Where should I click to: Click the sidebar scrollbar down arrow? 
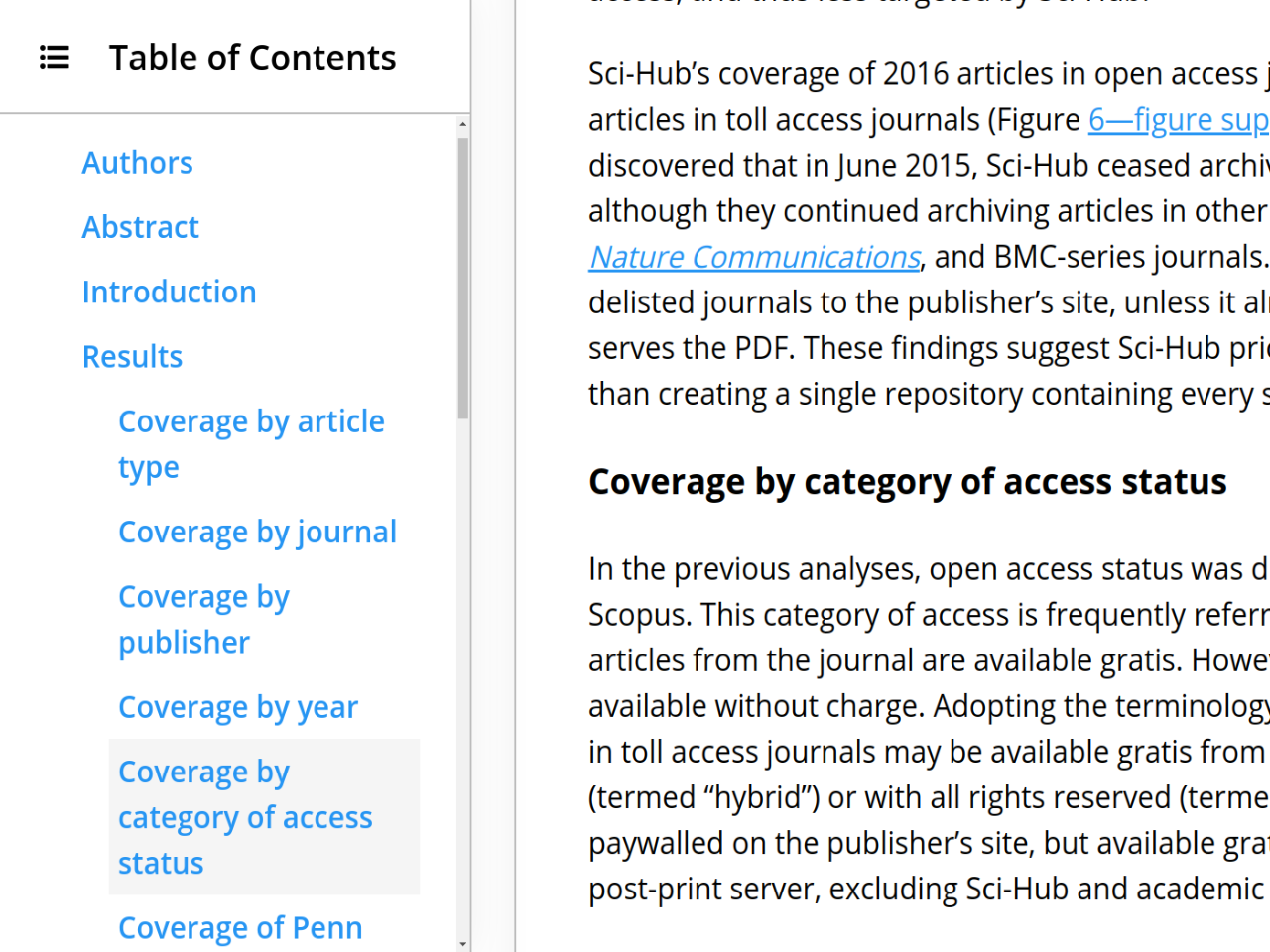[x=463, y=944]
